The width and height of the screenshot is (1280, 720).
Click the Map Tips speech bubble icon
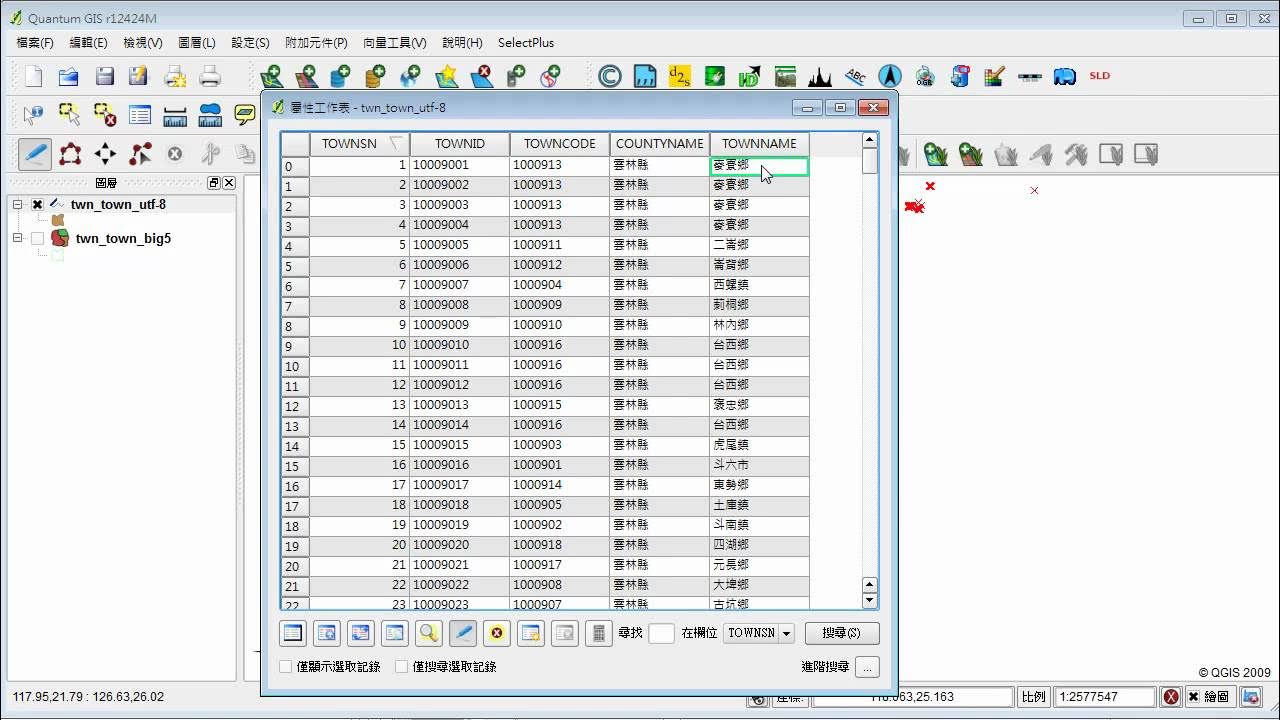click(245, 115)
